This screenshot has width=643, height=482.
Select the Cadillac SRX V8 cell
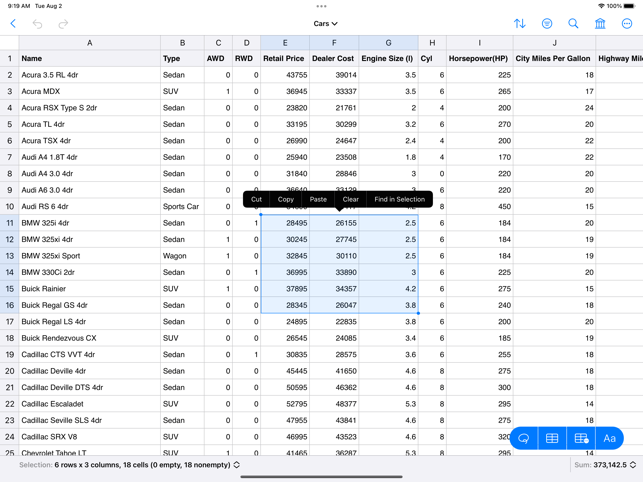[x=89, y=436]
